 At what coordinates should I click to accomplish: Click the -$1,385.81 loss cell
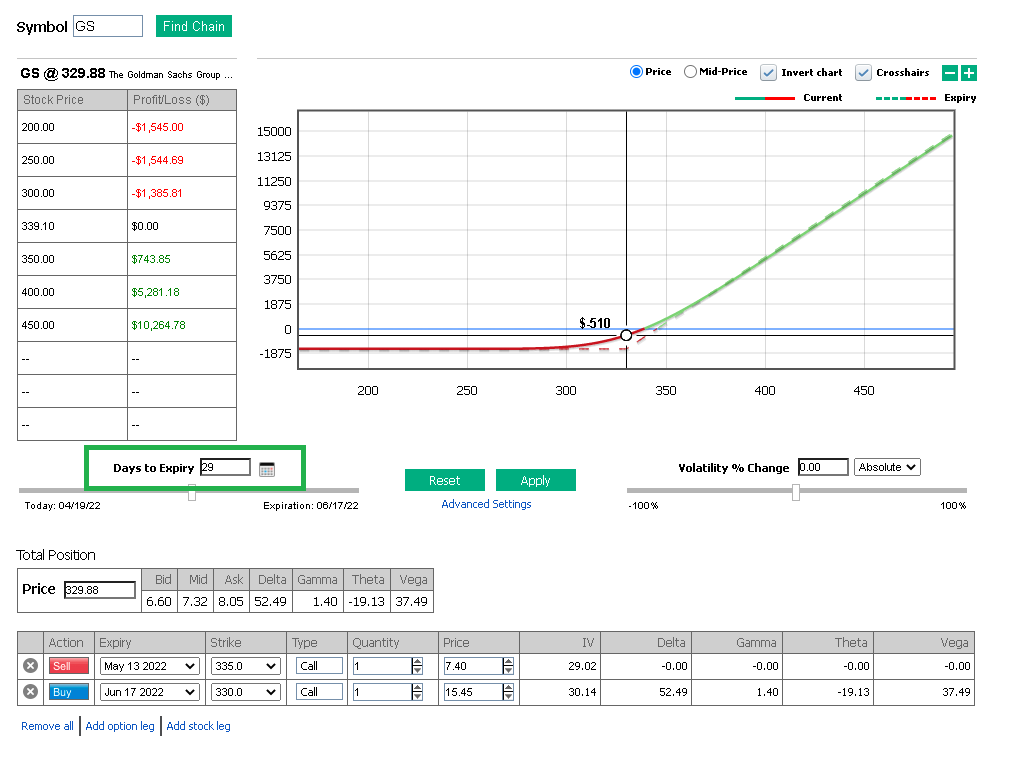[x=182, y=194]
